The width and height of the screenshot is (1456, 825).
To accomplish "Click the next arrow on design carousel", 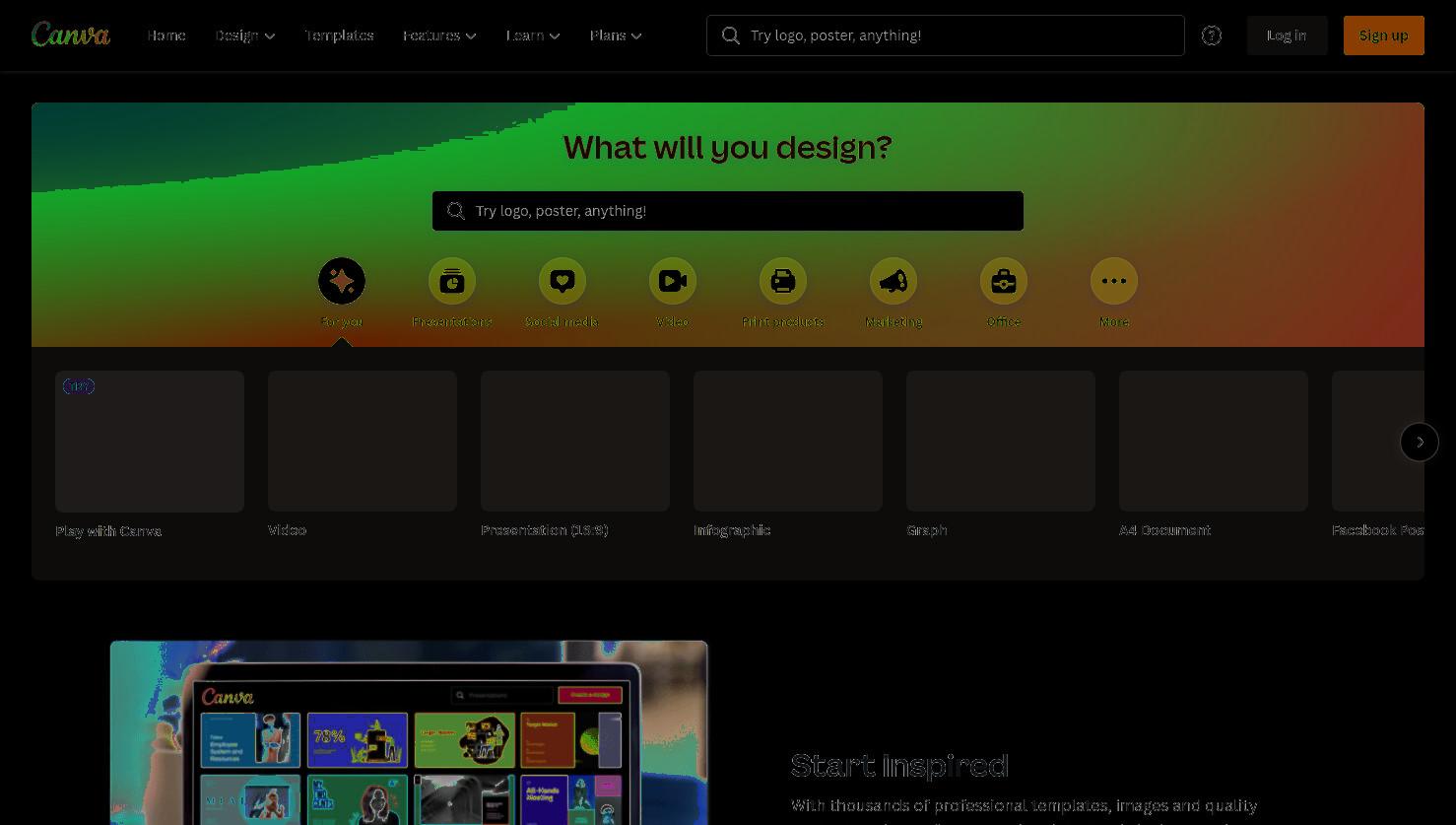I will pos(1420,442).
